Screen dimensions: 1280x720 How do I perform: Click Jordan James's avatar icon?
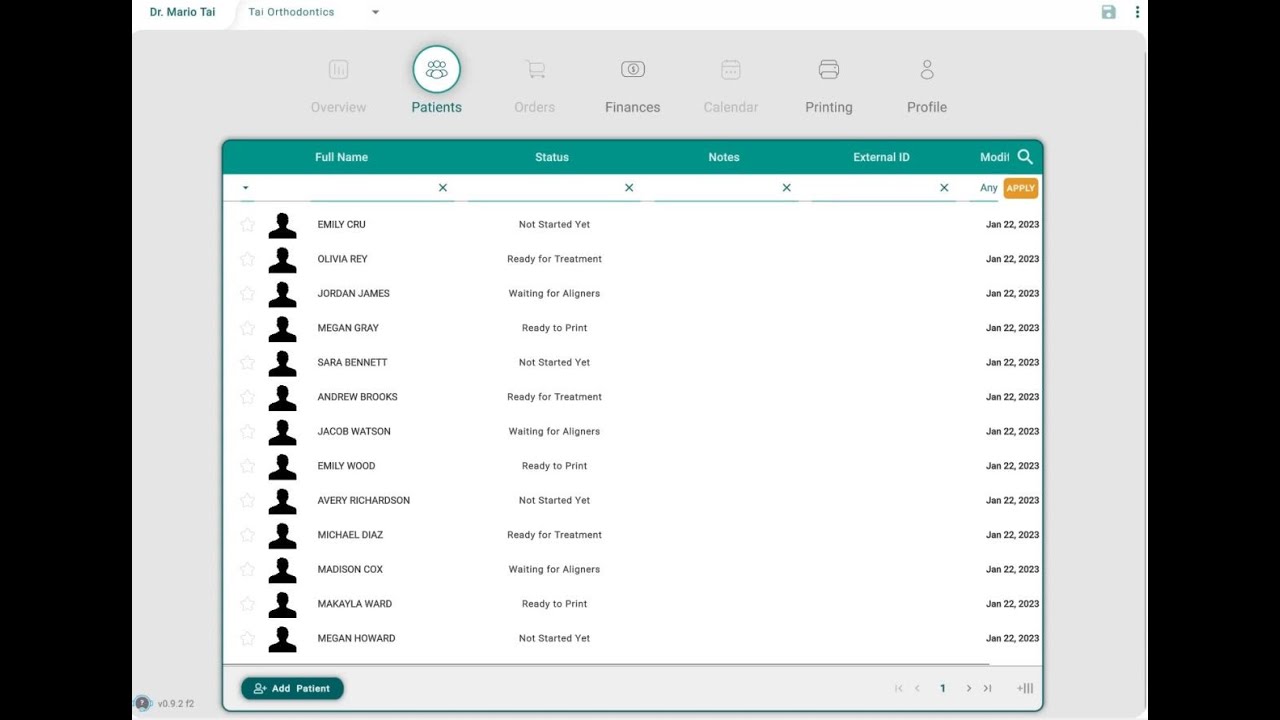(282, 294)
